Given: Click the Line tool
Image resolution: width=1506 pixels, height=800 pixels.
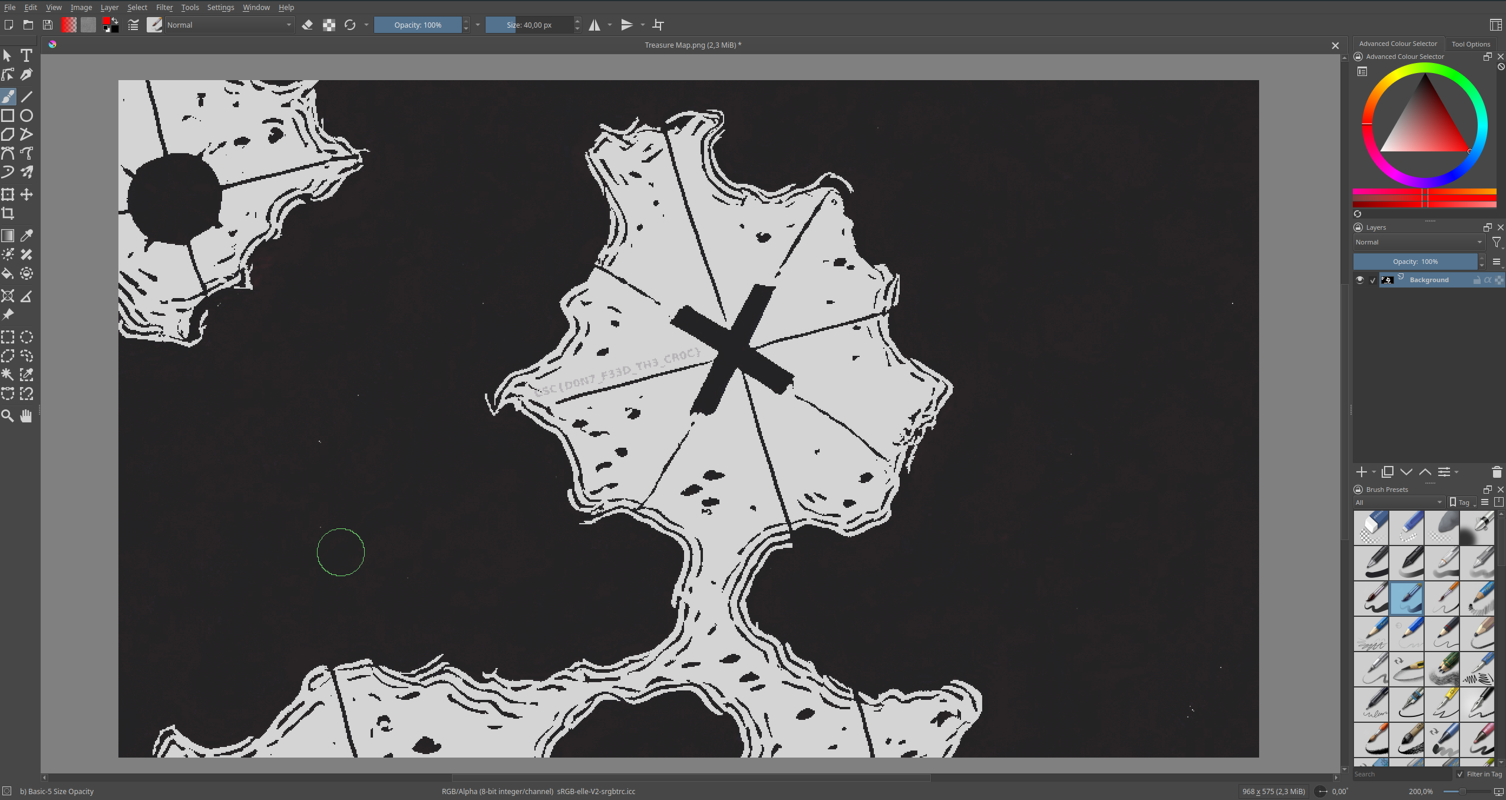Looking at the screenshot, I should 27,97.
